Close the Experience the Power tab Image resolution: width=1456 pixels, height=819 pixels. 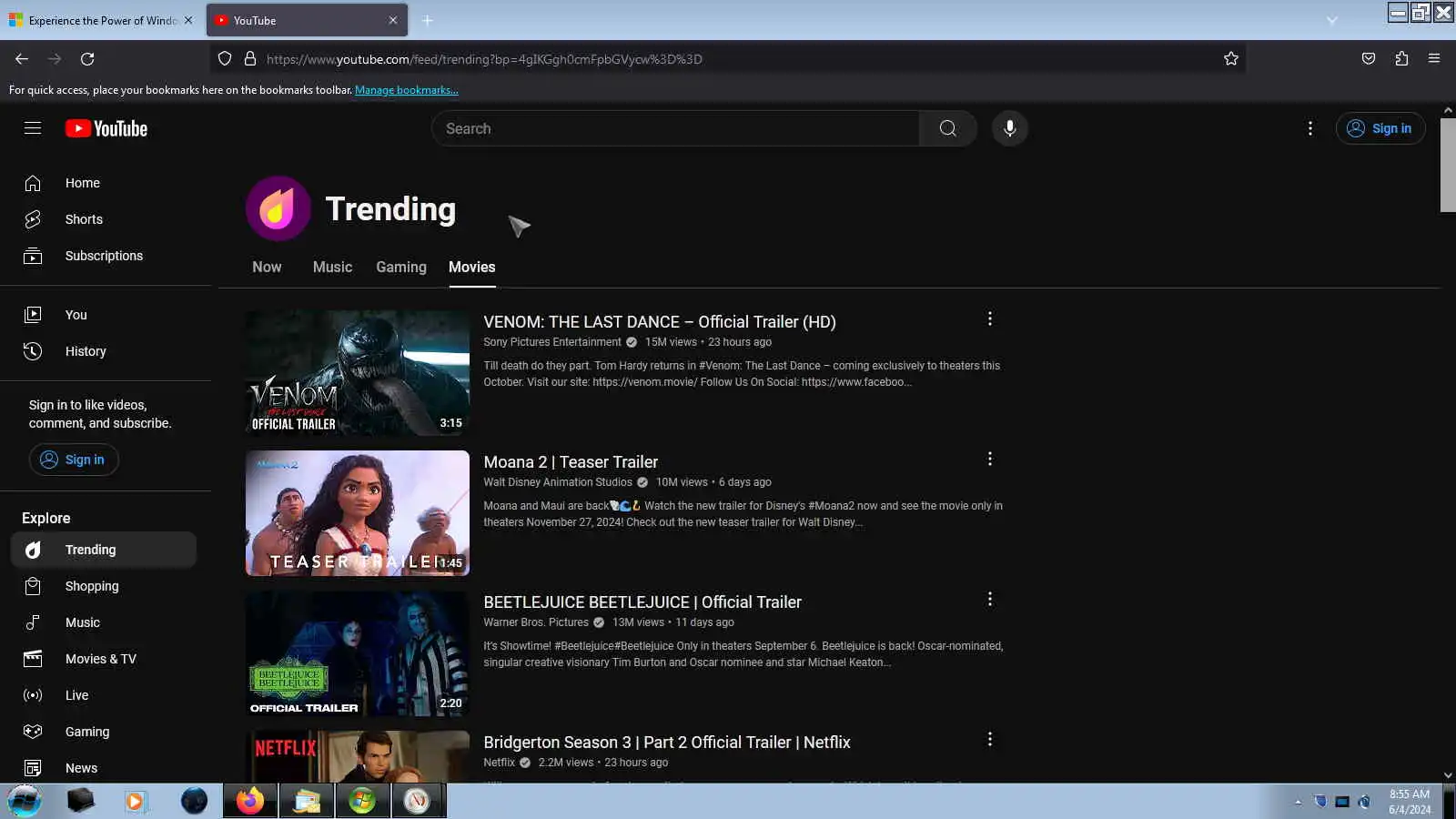tap(188, 20)
